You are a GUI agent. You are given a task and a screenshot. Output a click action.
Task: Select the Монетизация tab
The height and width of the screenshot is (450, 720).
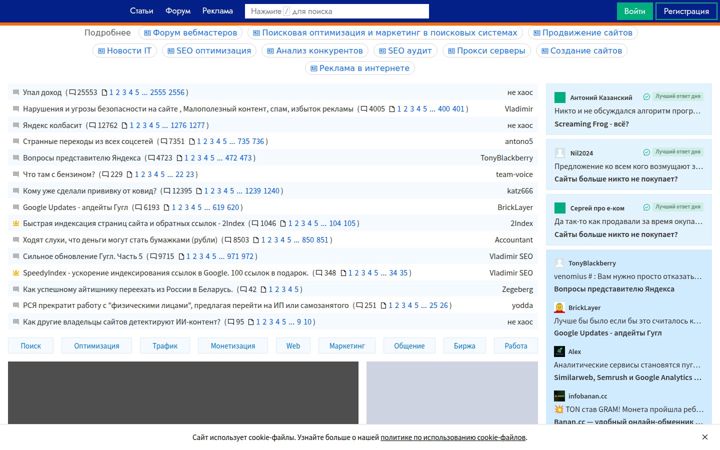pos(233,346)
